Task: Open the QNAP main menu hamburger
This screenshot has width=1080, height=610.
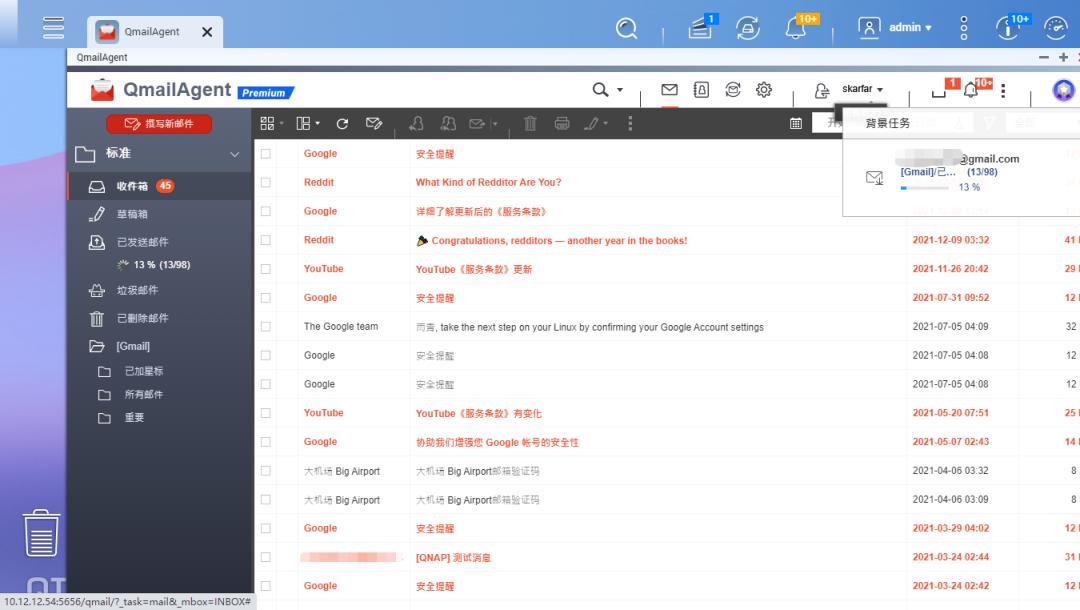Action: (x=52, y=27)
